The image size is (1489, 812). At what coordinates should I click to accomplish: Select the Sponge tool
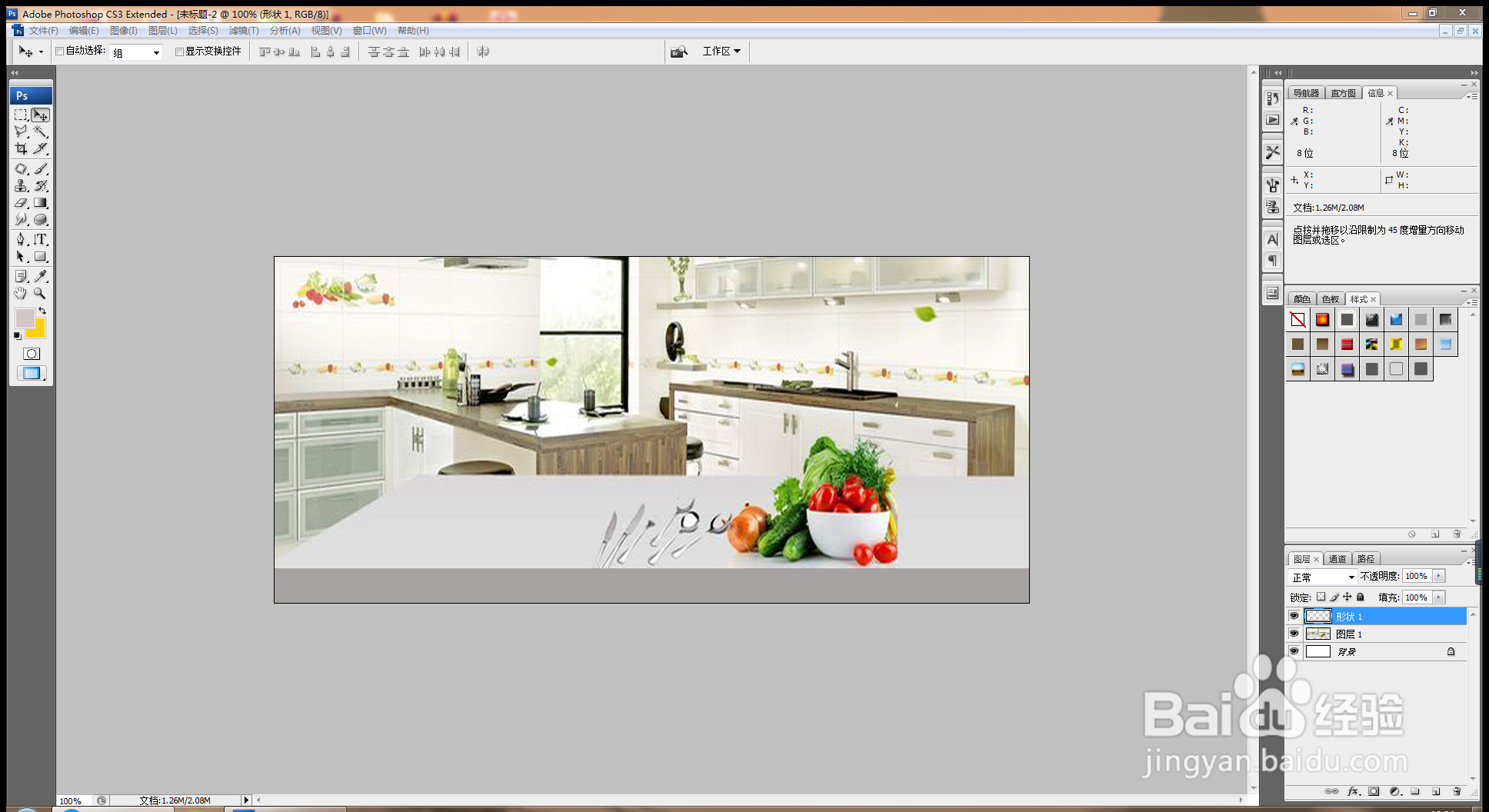pyautogui.click(x=41, y=220)
